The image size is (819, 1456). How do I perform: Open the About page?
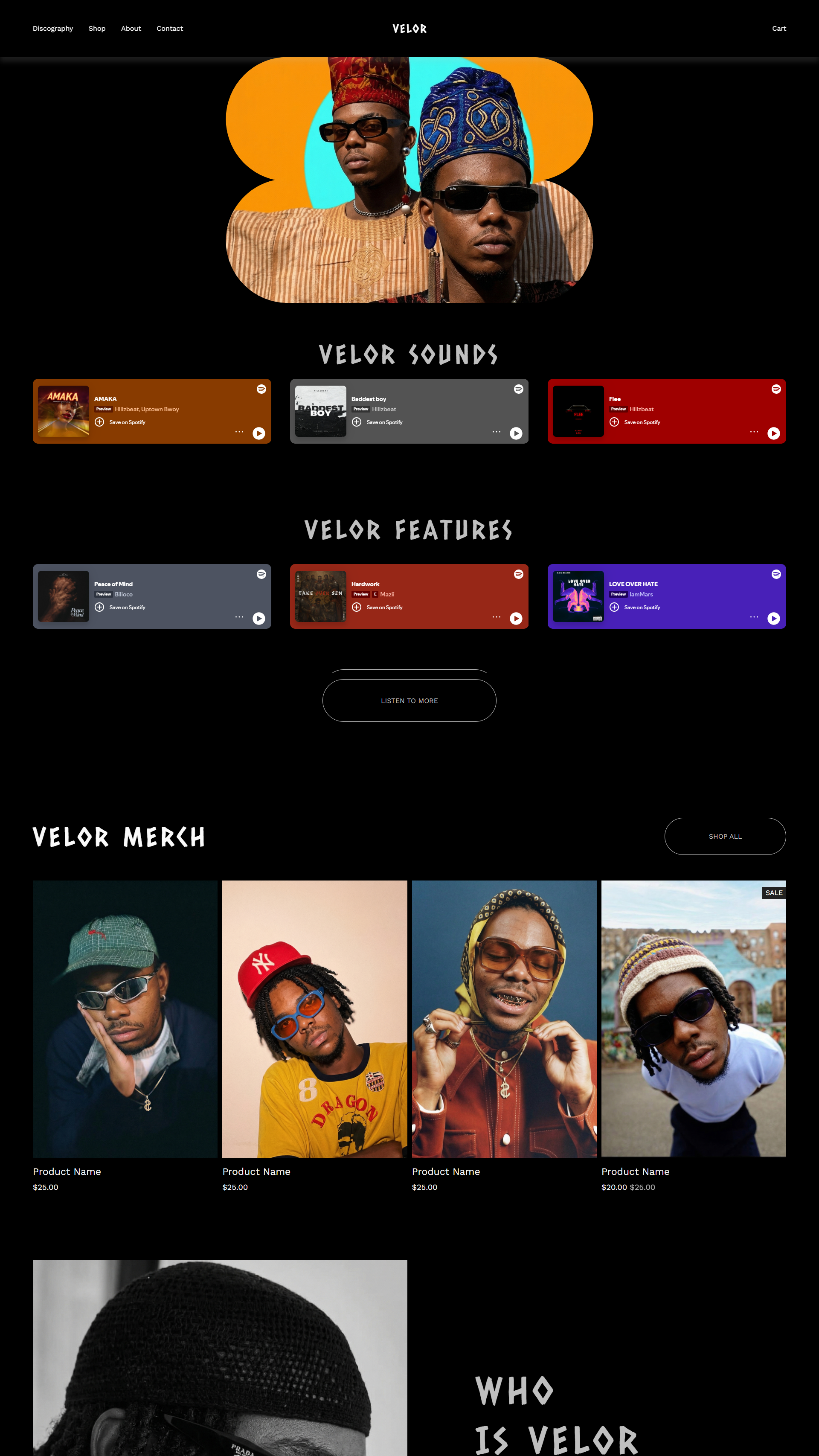click(131, 28)
